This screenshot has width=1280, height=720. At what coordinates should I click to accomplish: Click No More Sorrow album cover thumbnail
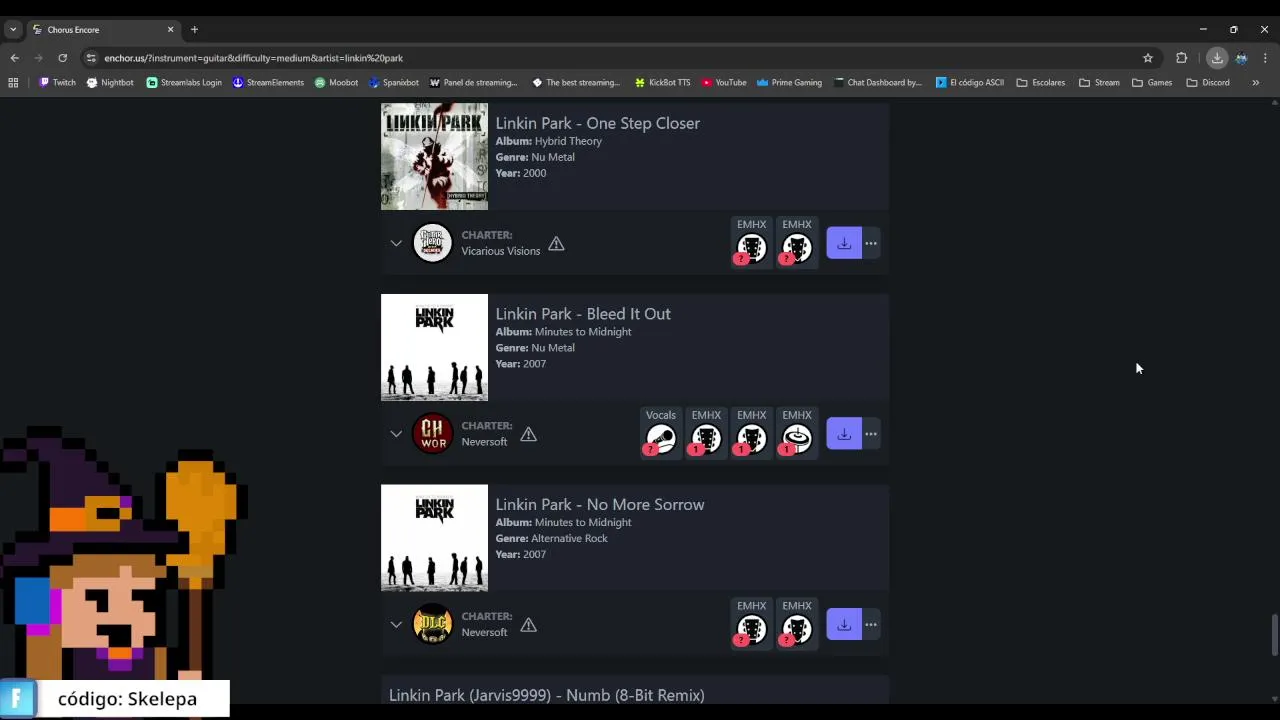coord(434,538)
